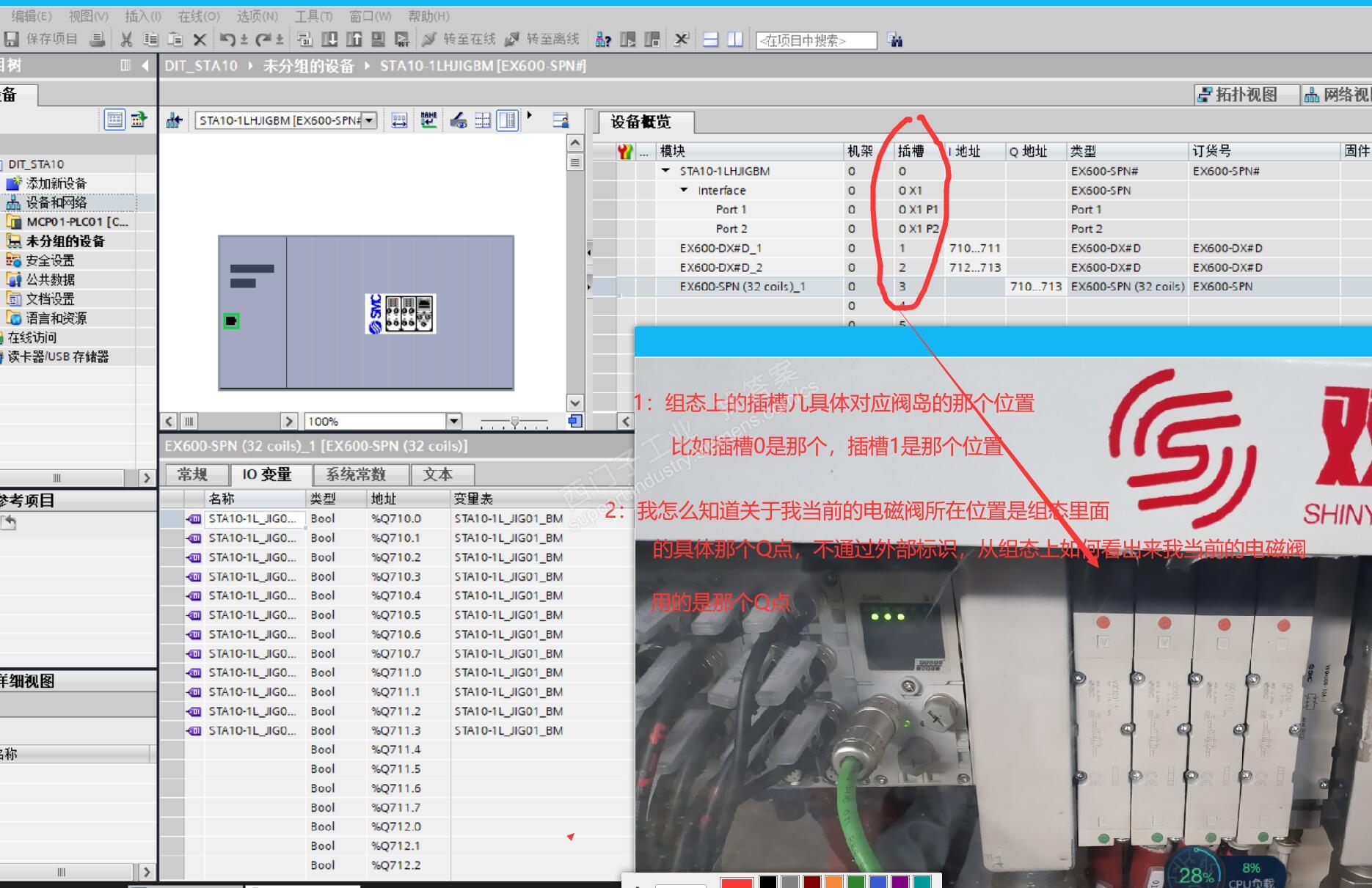Viewport: 1372px width, 888px height.
Task: Click the 订货号 column header
Action: tap(1263, 151)
